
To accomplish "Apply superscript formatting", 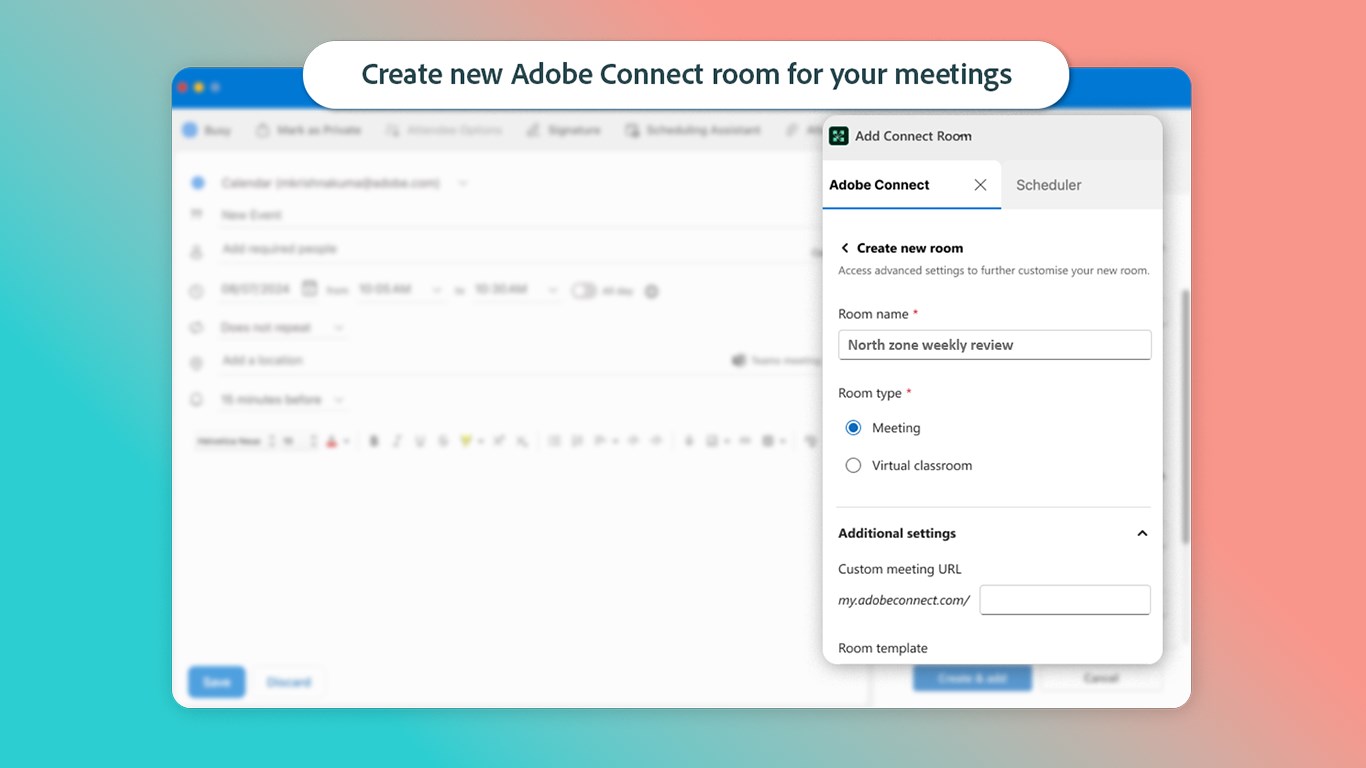I will 498,441.
